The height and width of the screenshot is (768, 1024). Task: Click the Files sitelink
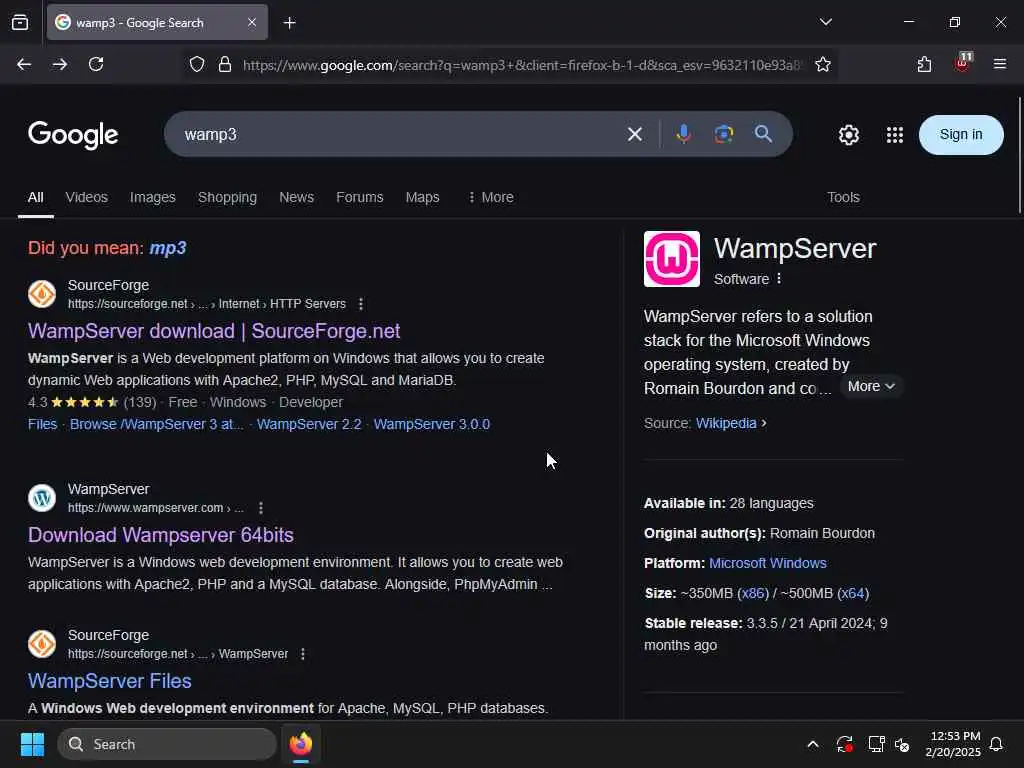(x=42, y=424)
